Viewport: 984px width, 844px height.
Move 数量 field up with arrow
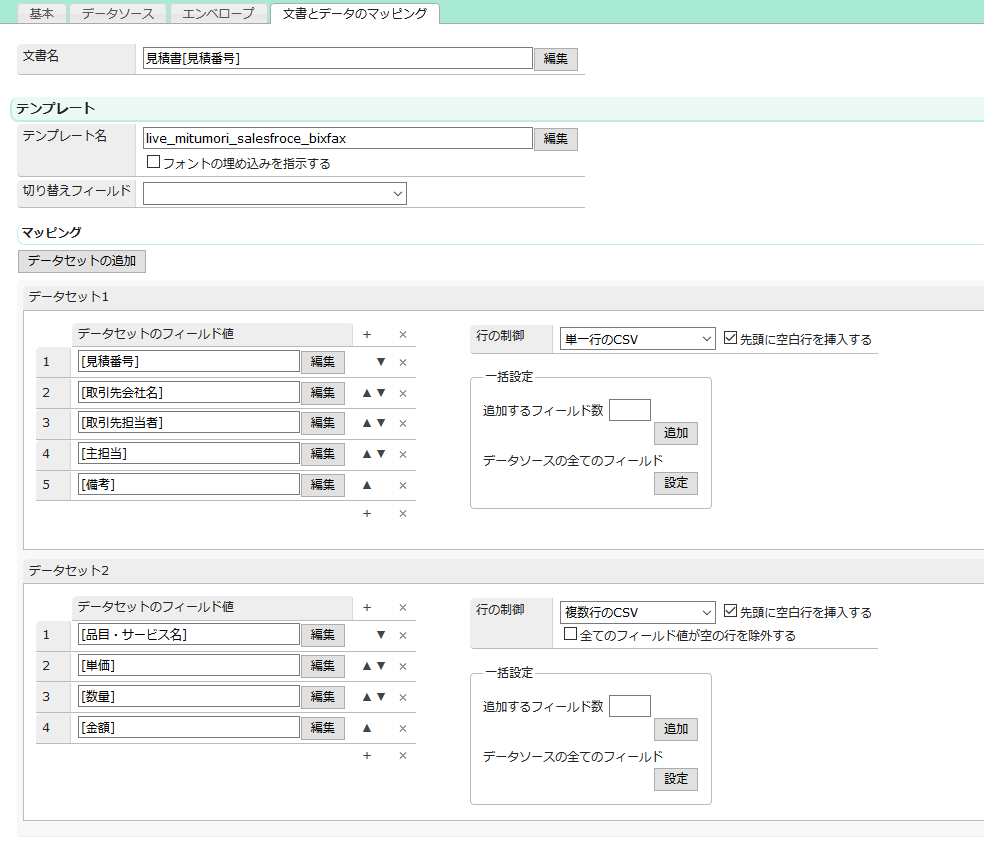tap(367, 697)
